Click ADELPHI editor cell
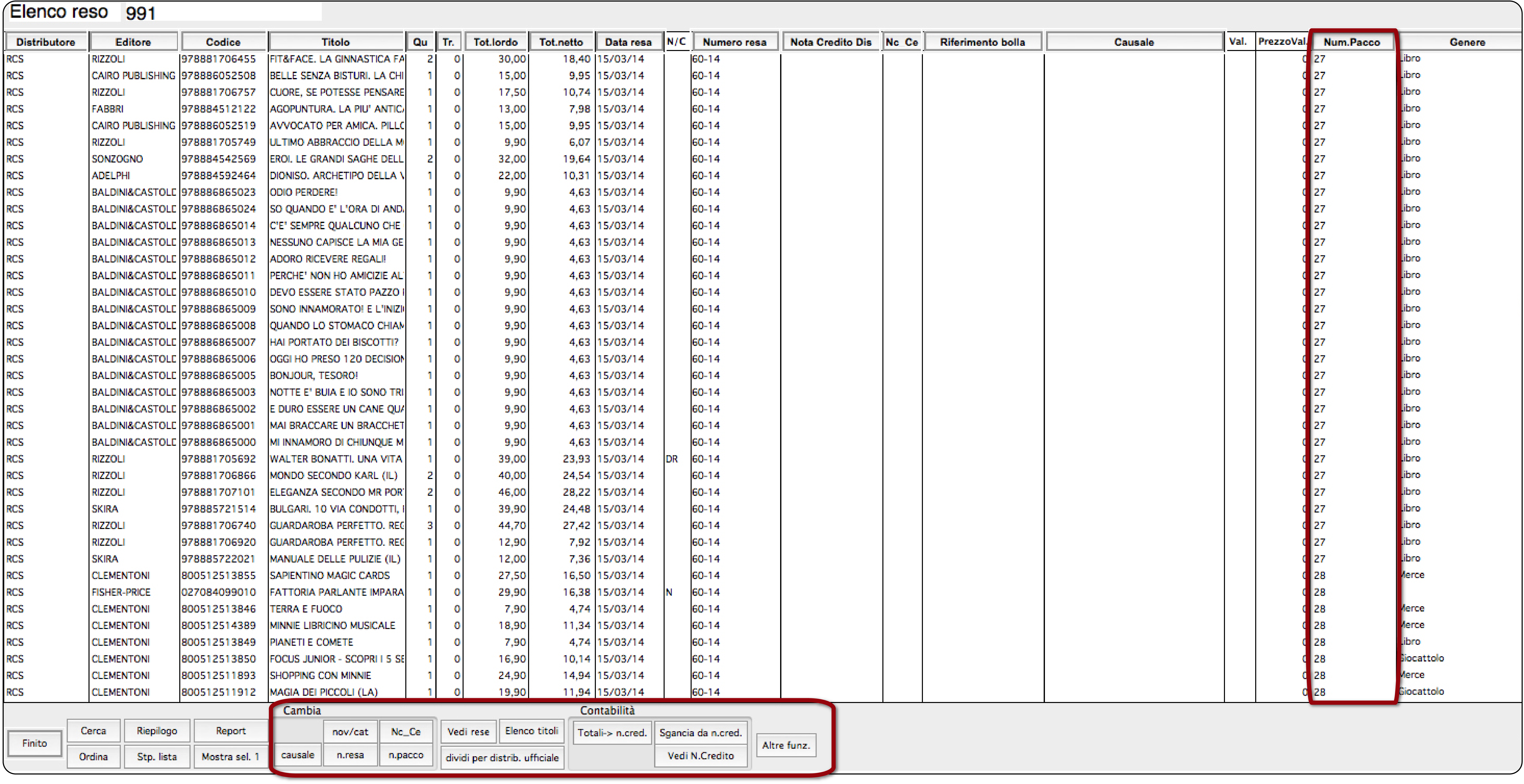1524x784 pixels. tap(111, 176)
